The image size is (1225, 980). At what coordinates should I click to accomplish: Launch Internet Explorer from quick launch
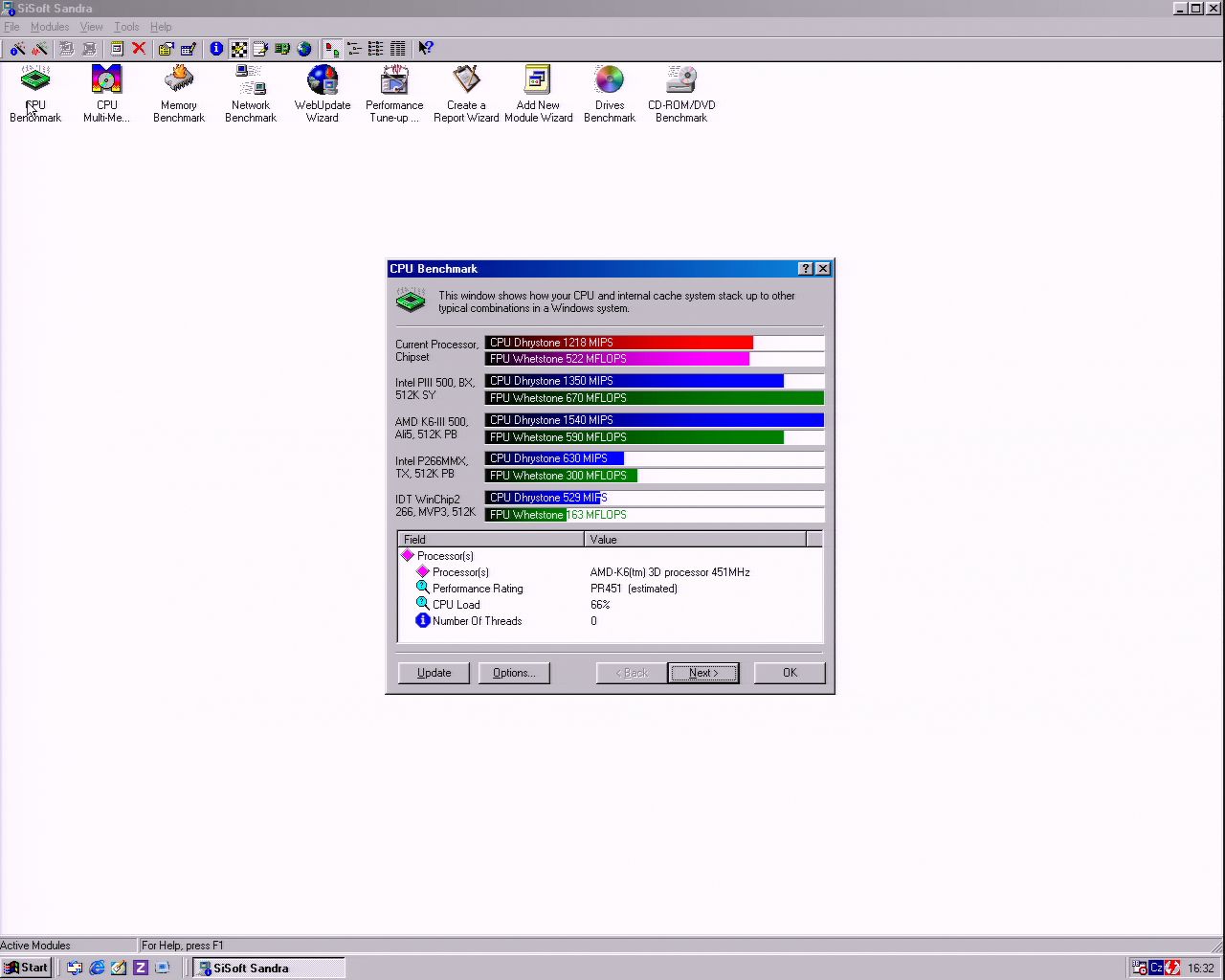[97, 968]
